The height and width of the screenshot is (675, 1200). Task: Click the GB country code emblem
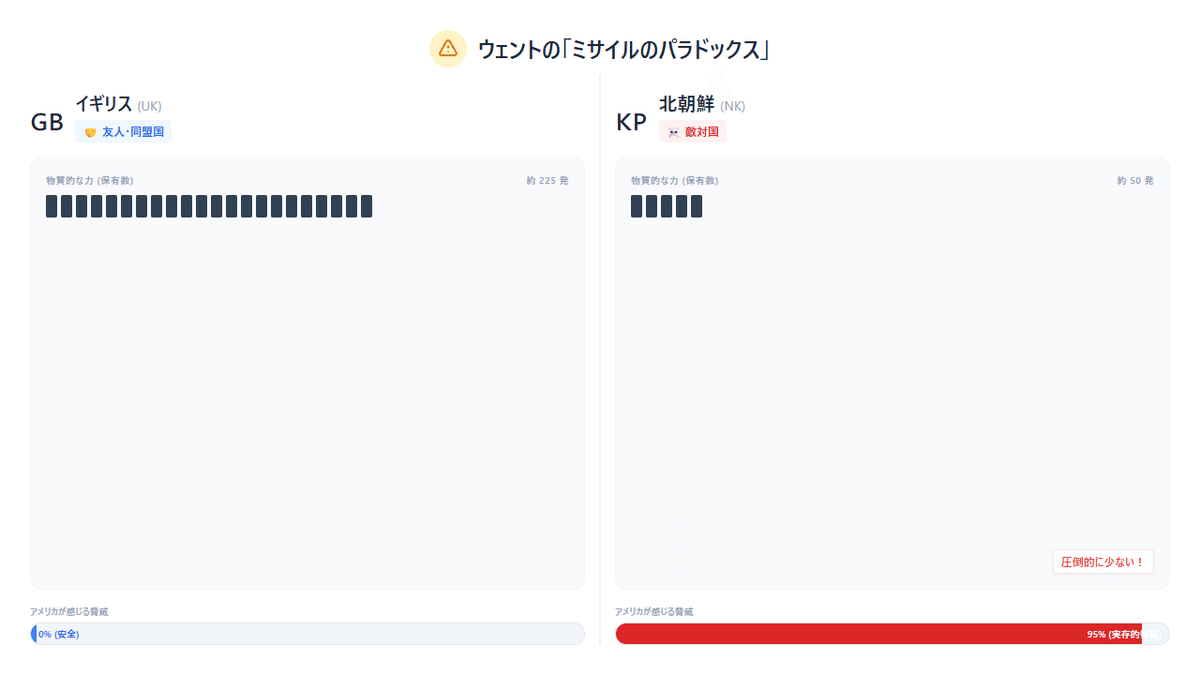(47, 123)
